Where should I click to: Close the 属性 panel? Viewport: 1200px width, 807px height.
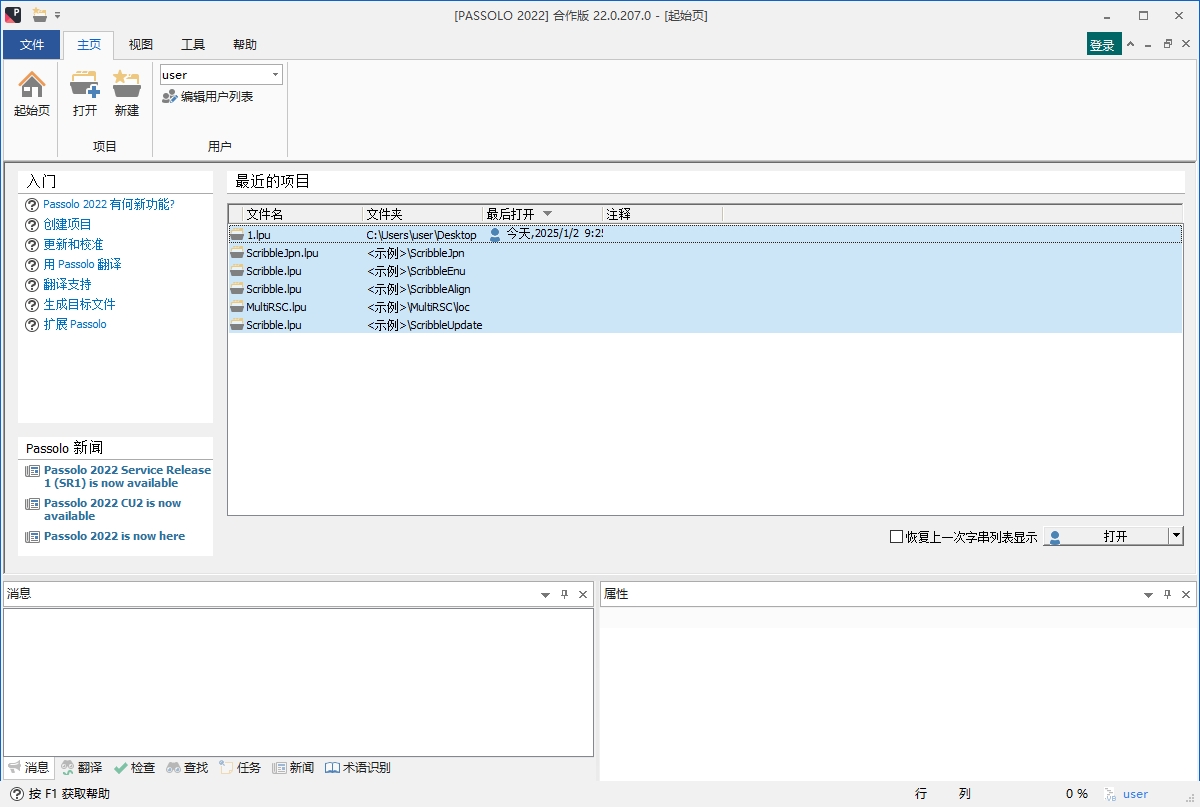pos(1186,595)
